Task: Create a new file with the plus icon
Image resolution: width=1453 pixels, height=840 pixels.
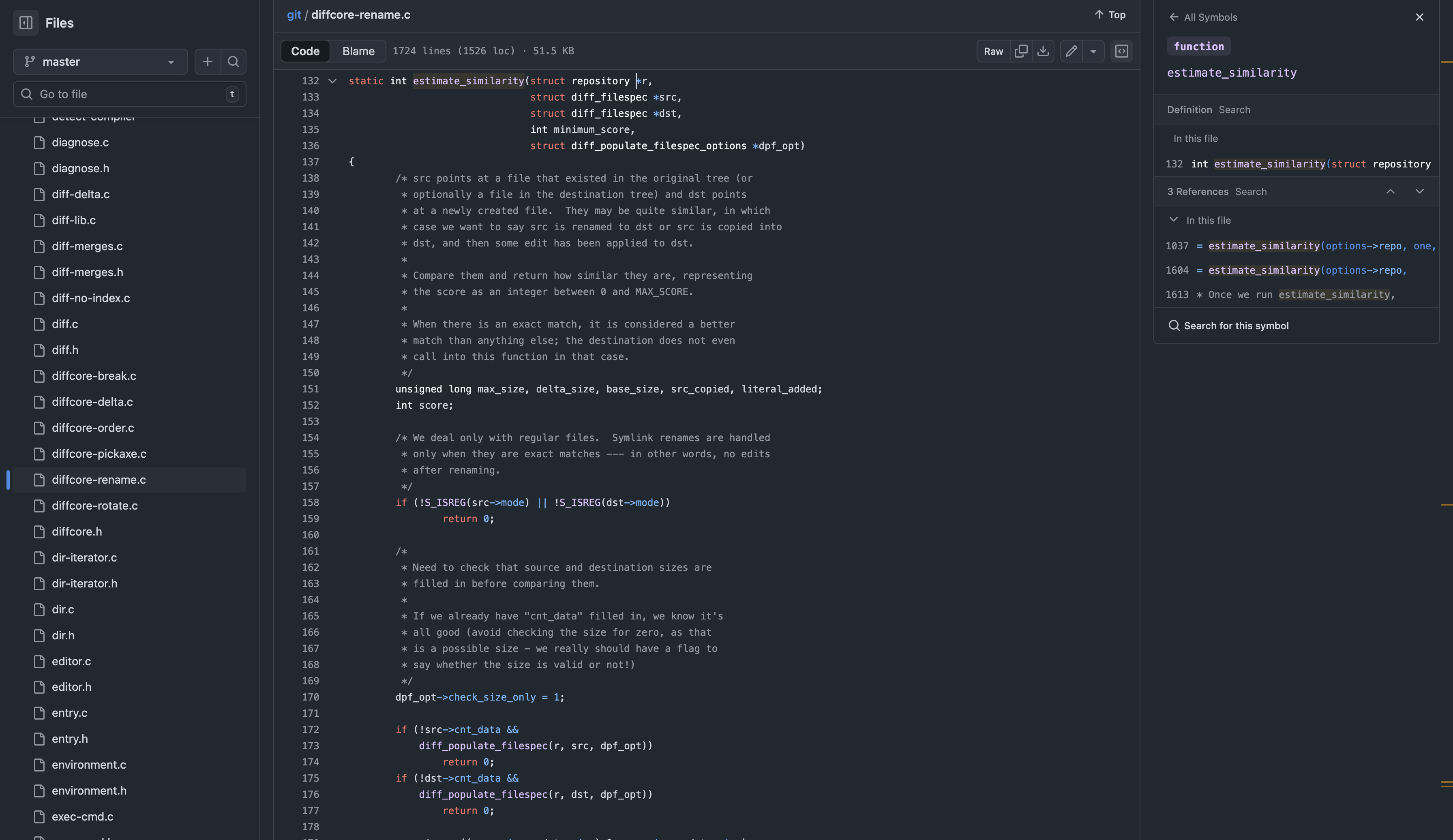Action: pos(207,62)
